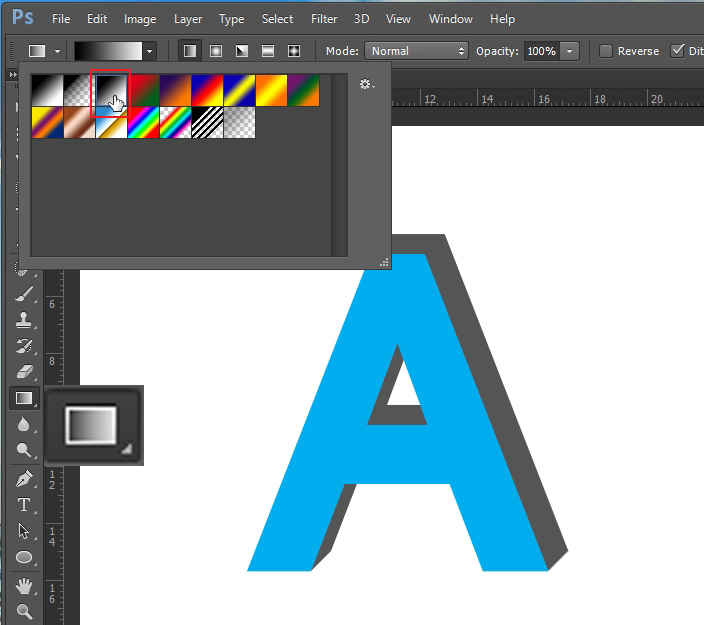Screen dimensions: 704x625
Task: Open the Help menu
Action: click(502, 19)
